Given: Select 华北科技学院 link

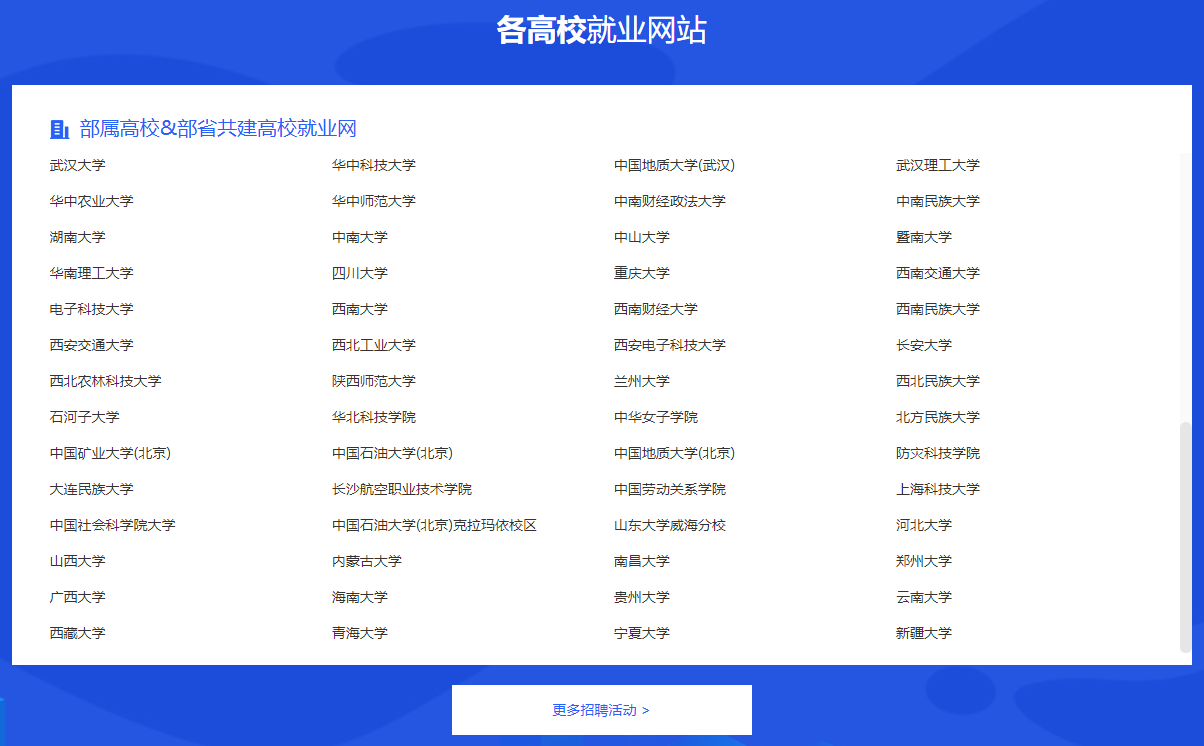Looking at the screenshot, I should pos(374,417).
